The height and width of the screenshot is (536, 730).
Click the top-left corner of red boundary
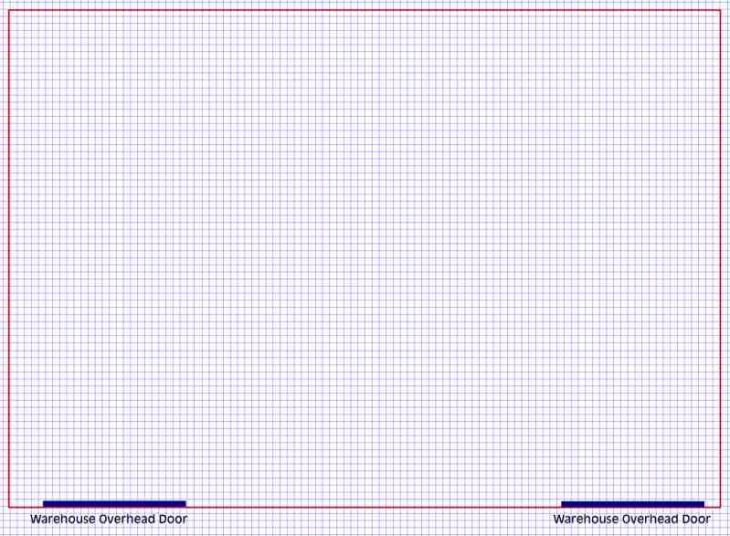[x=9, y=11]
